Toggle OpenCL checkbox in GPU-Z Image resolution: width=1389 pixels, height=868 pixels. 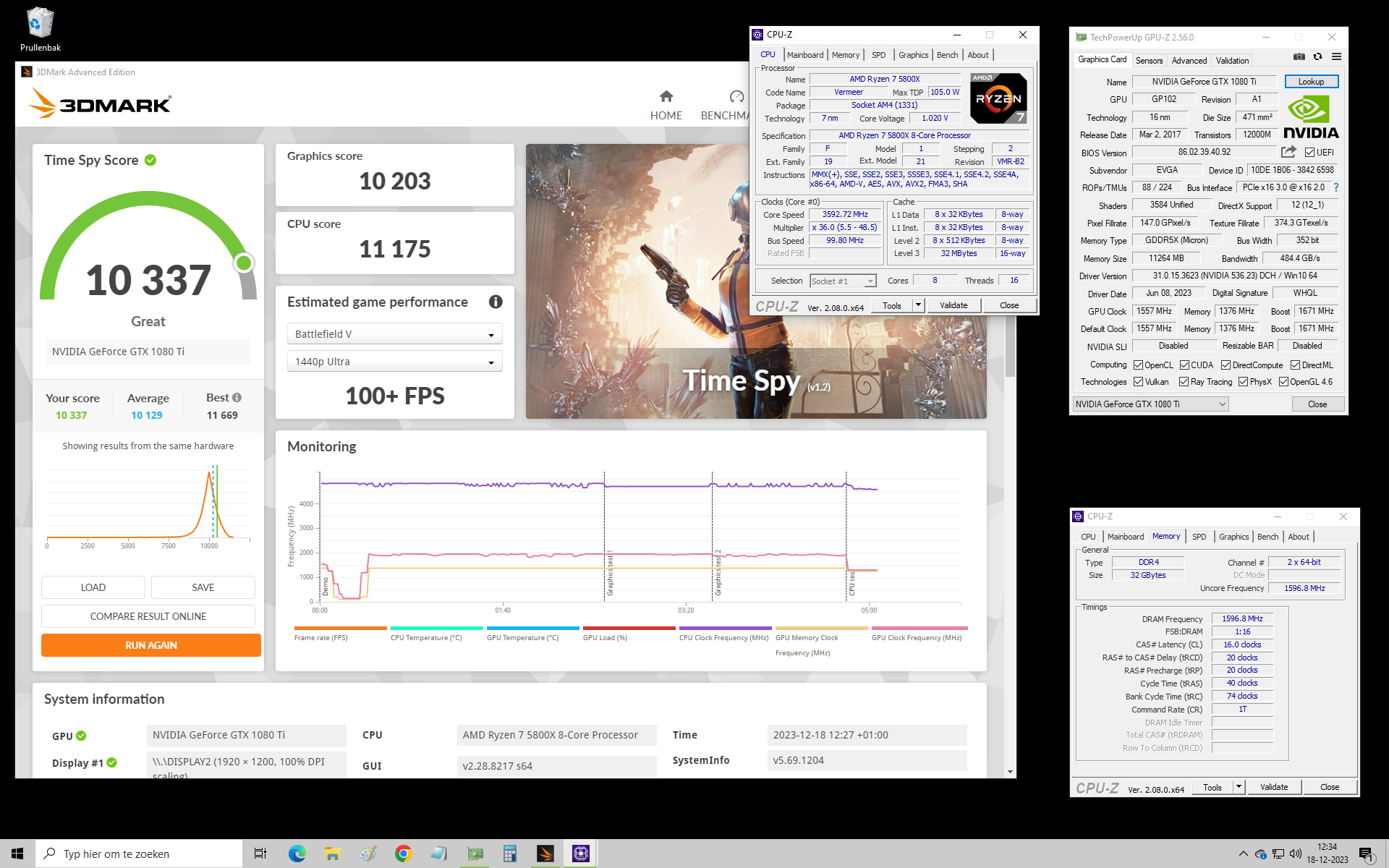pyautogui.click(x=1138, y=365)
